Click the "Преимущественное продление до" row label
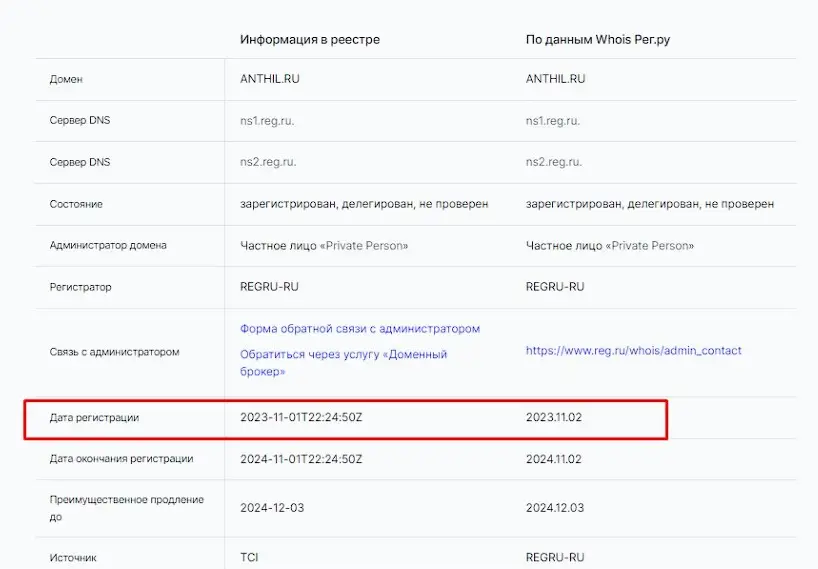The height and width of the screenshot is (569, 818). [x=126, y=508]
